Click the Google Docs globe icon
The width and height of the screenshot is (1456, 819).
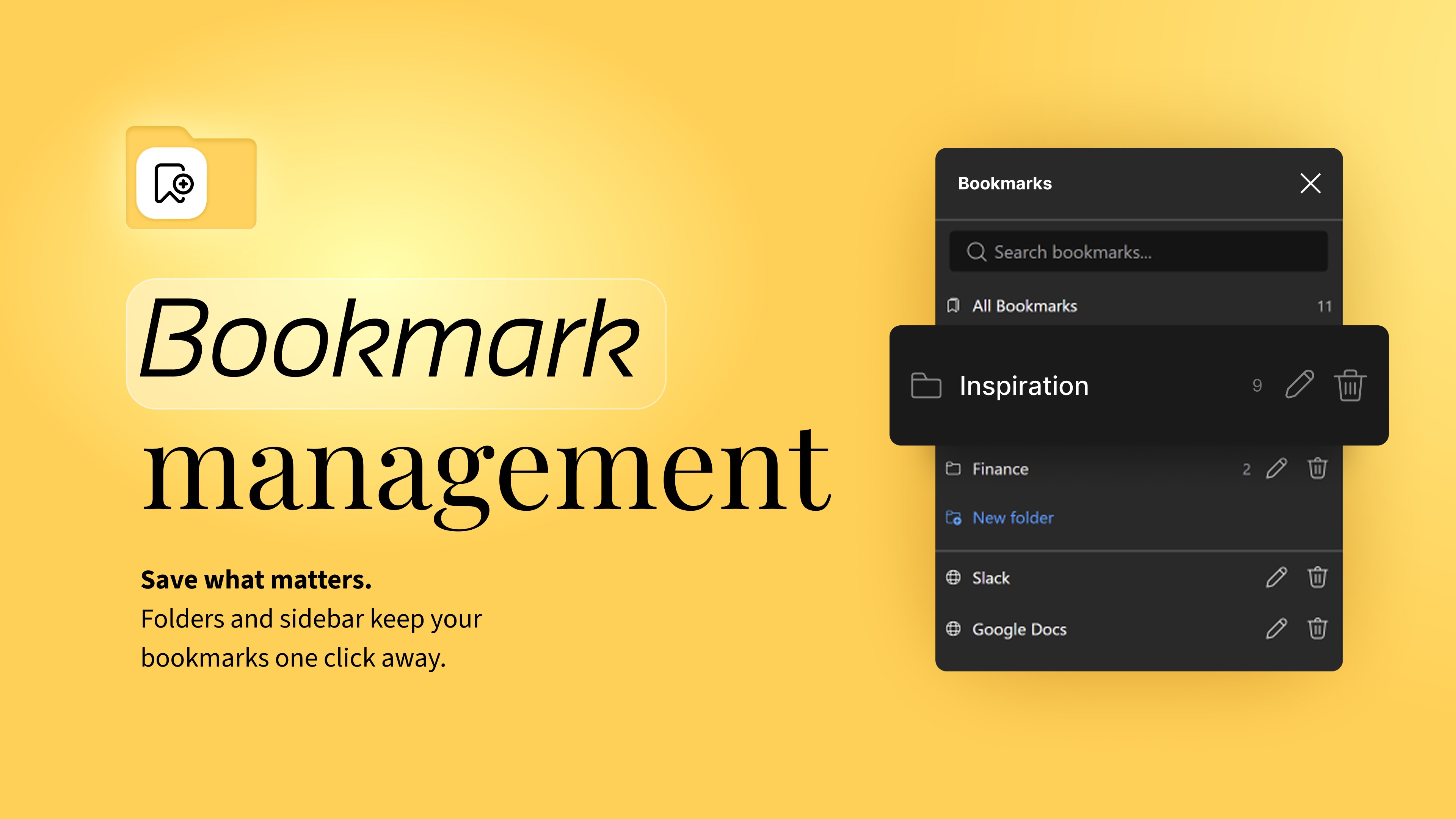(954, 629)
